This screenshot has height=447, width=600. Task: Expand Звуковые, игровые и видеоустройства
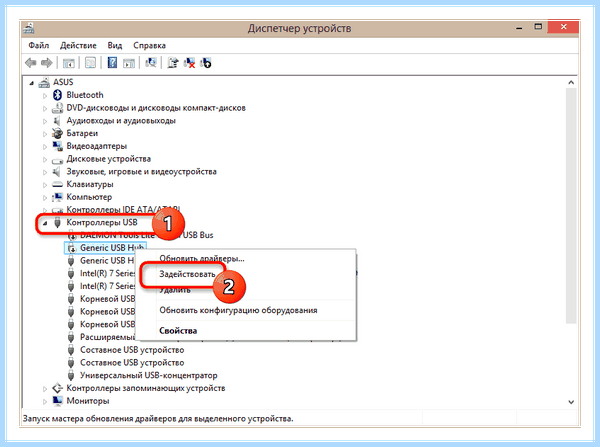45,172
